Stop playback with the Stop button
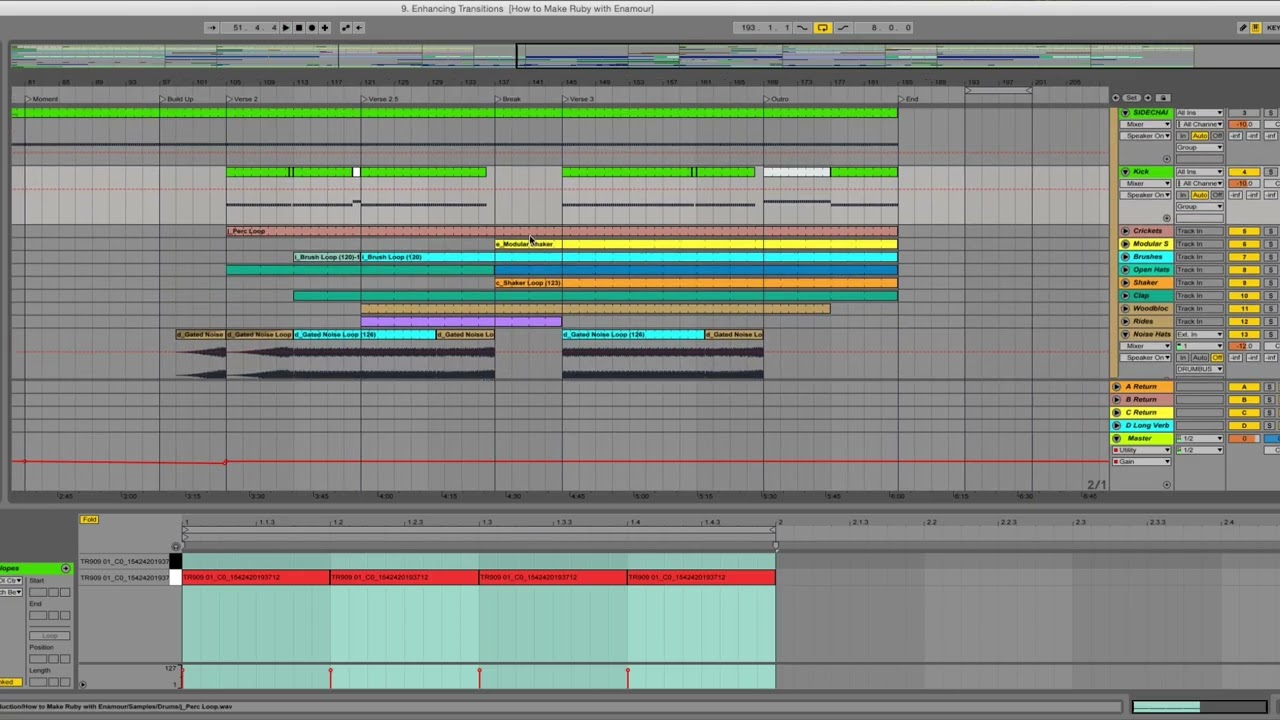This screenshot has width=1280, height=720. [298, 28]
